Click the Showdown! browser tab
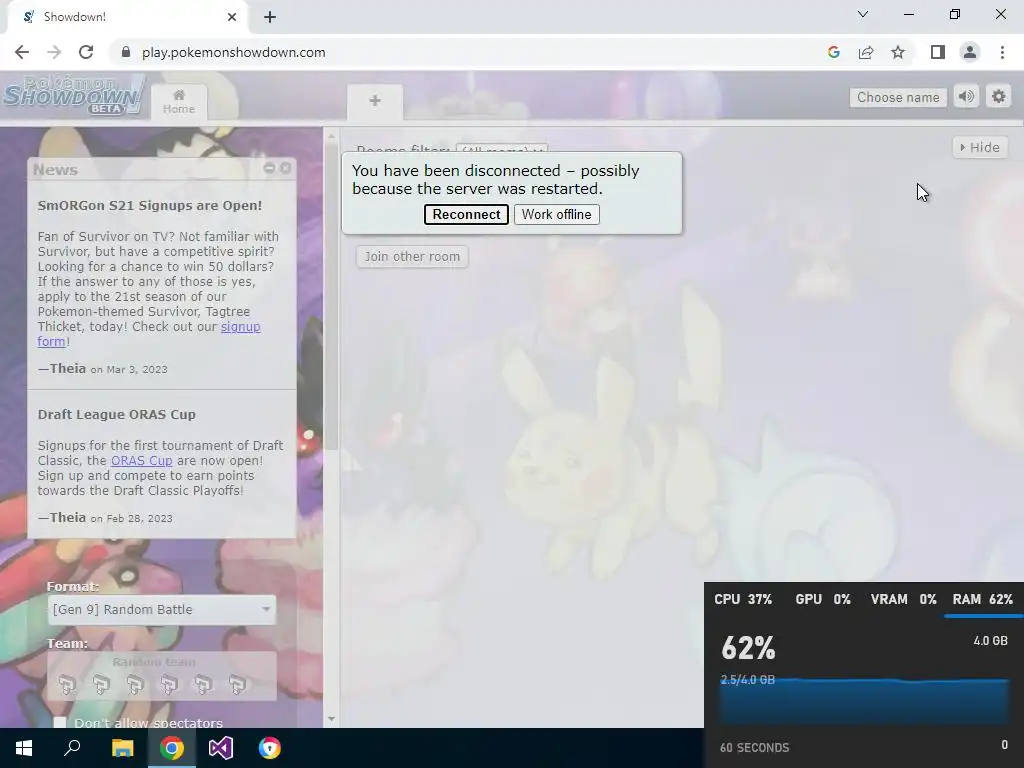The image size is (1024, 768). [128, 17]
